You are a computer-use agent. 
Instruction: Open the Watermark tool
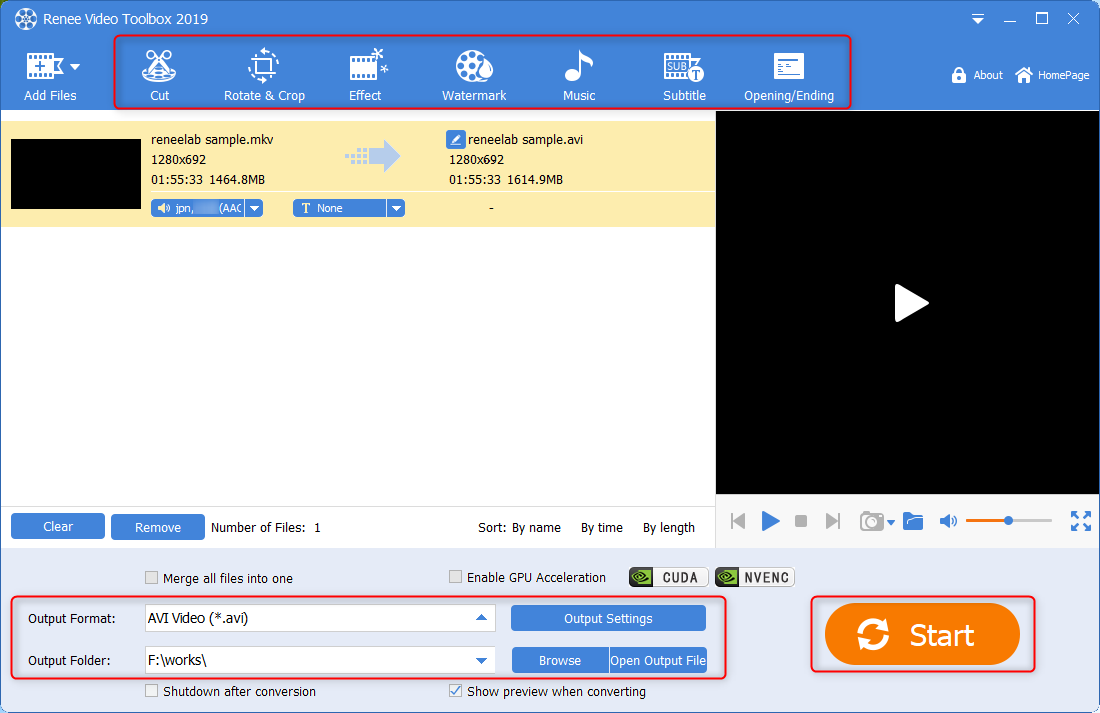point(474,72)
